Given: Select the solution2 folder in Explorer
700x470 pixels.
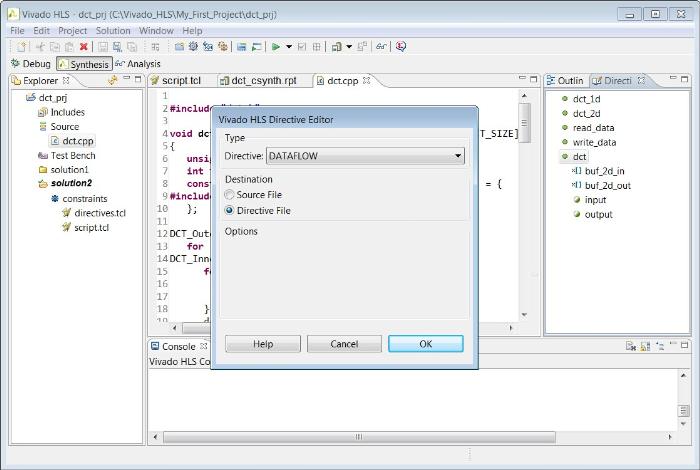Looking at the screenshot, I should coord(70,184).
